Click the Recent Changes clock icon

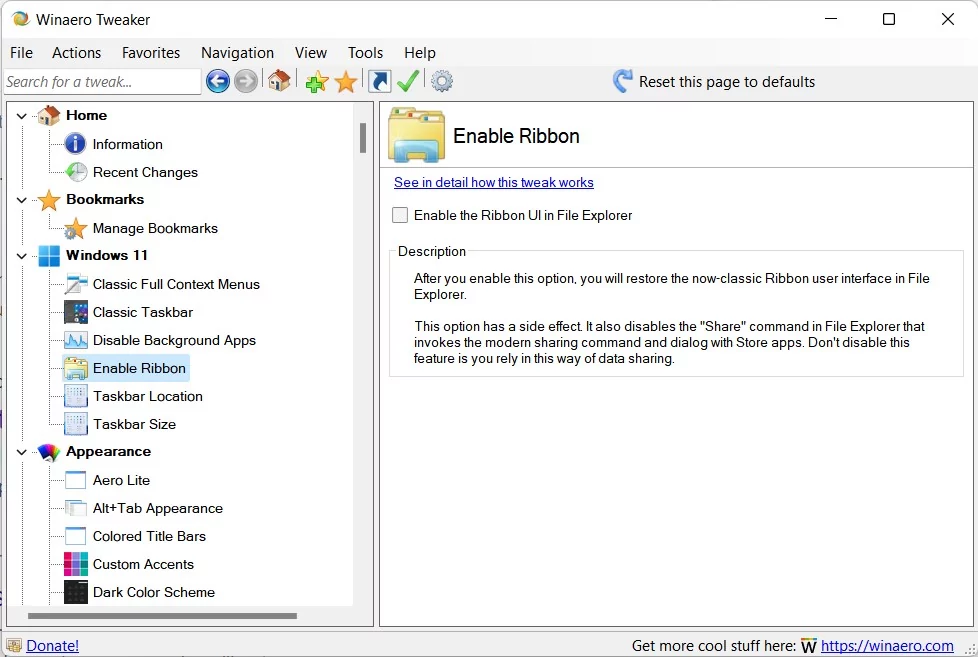tap(76, 172)
